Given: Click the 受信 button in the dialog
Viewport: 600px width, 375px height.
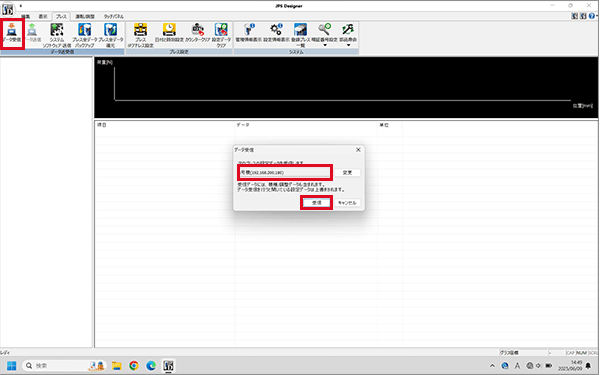Looking at the screenshot, I should 316,202.
